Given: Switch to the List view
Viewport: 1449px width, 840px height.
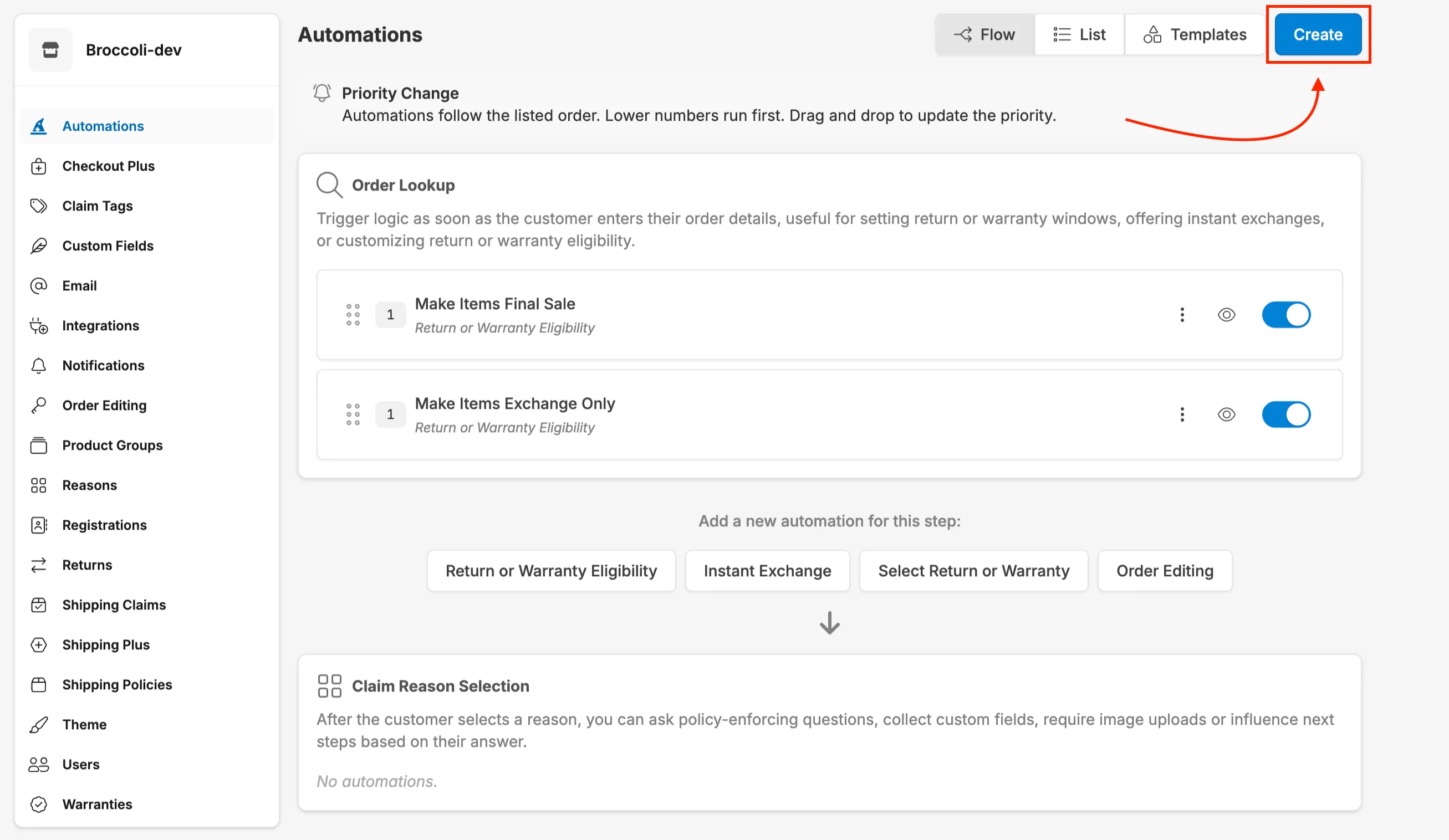Looking at the screenshot, I should click(1079, 34).
